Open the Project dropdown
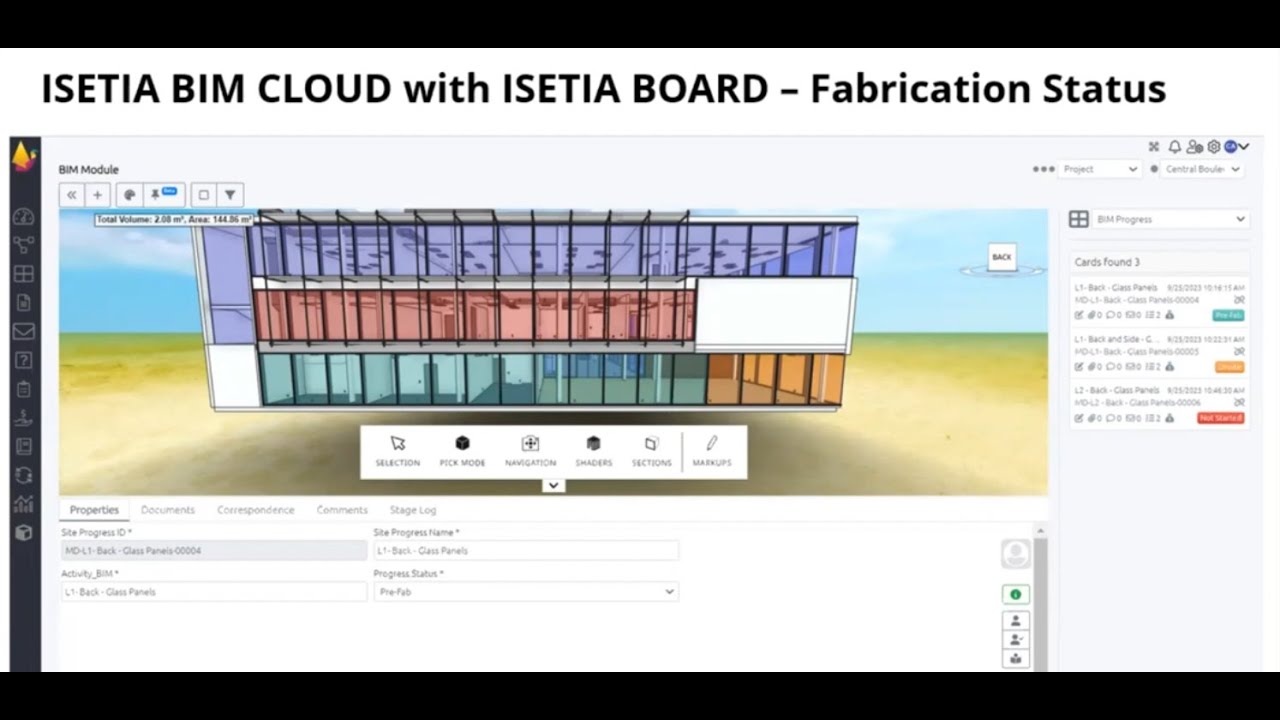This screenshot has width=1280, height=720. (1100, 169)
